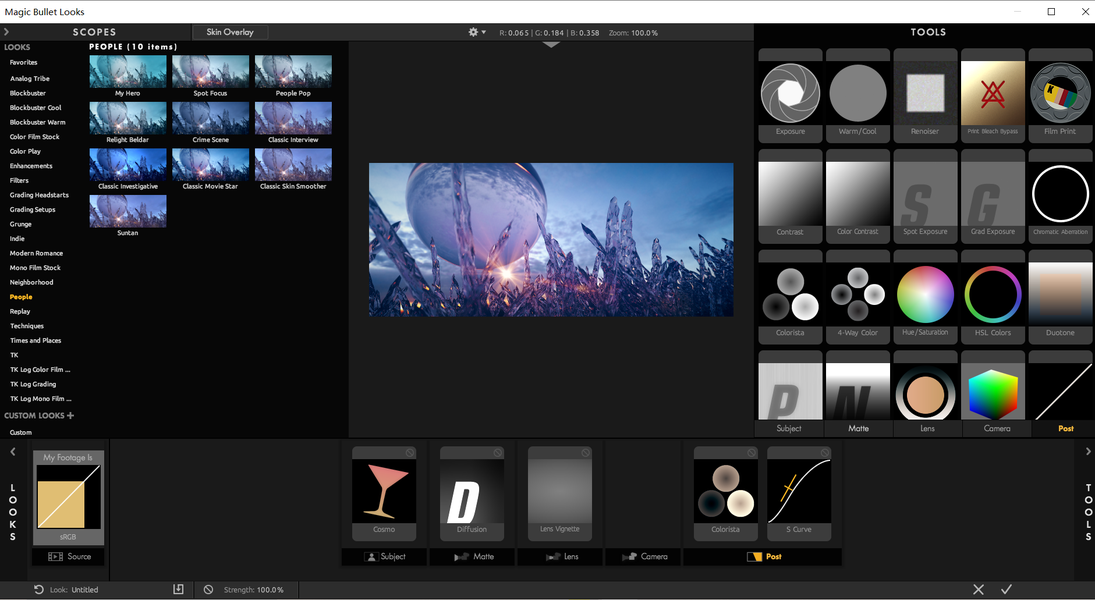The image size is (1095, 600).
Task: Apply the Classic Movie Star look
Action: coord(210,169)
